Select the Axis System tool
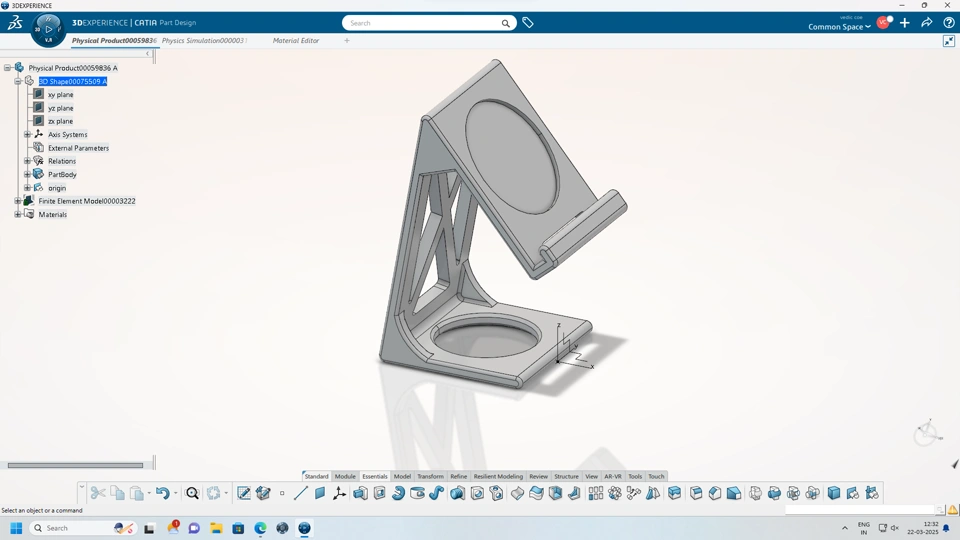The height and width of the screenshot is (540, 960). pyautogui.click(x=339, y=493)
